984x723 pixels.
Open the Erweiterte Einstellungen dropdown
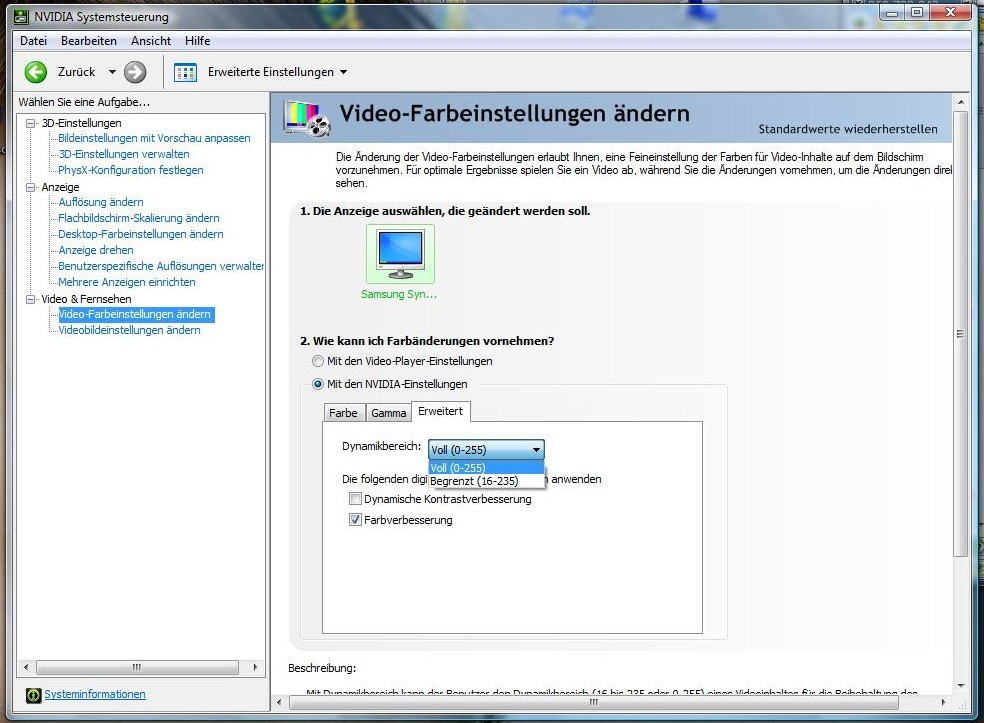[343, 72]
